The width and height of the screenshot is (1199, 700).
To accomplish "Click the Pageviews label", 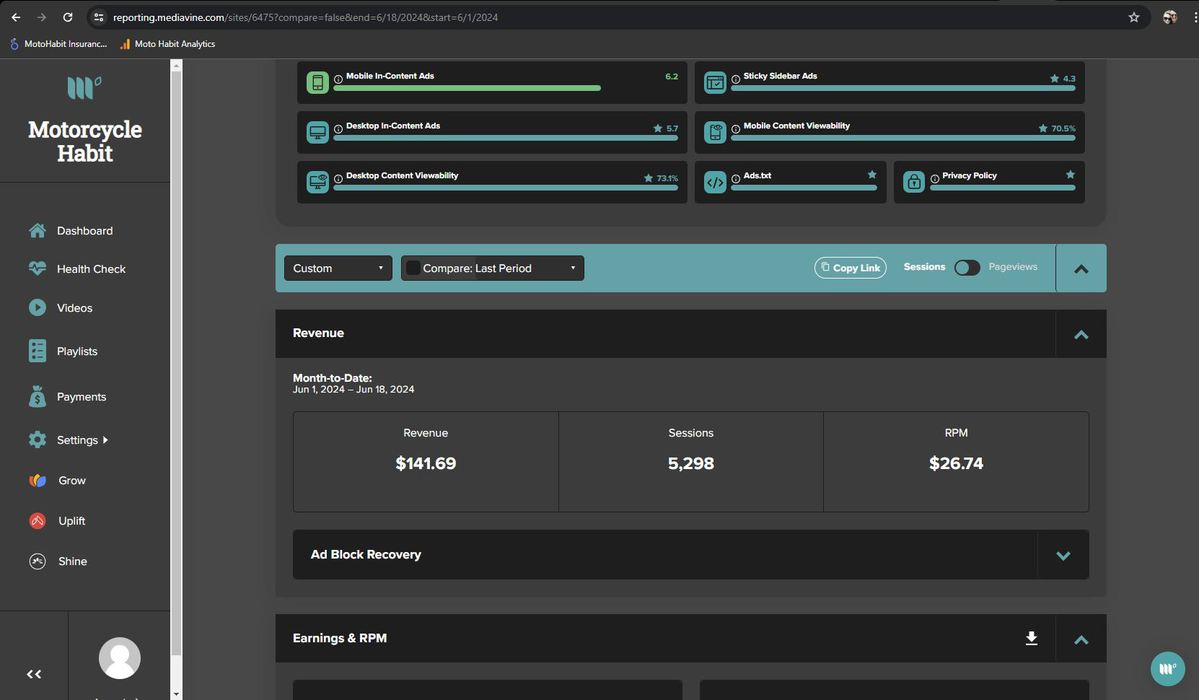I will [x=1012, y=267].
